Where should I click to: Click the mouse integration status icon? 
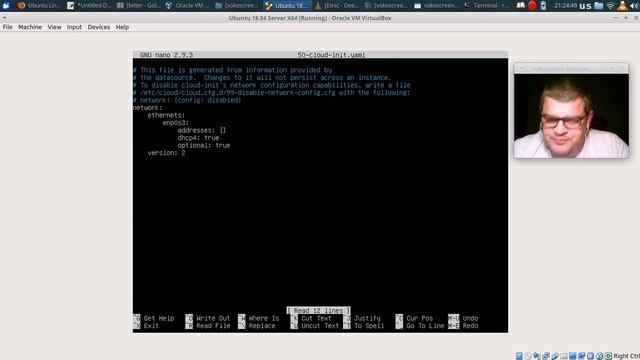(600, 356)
